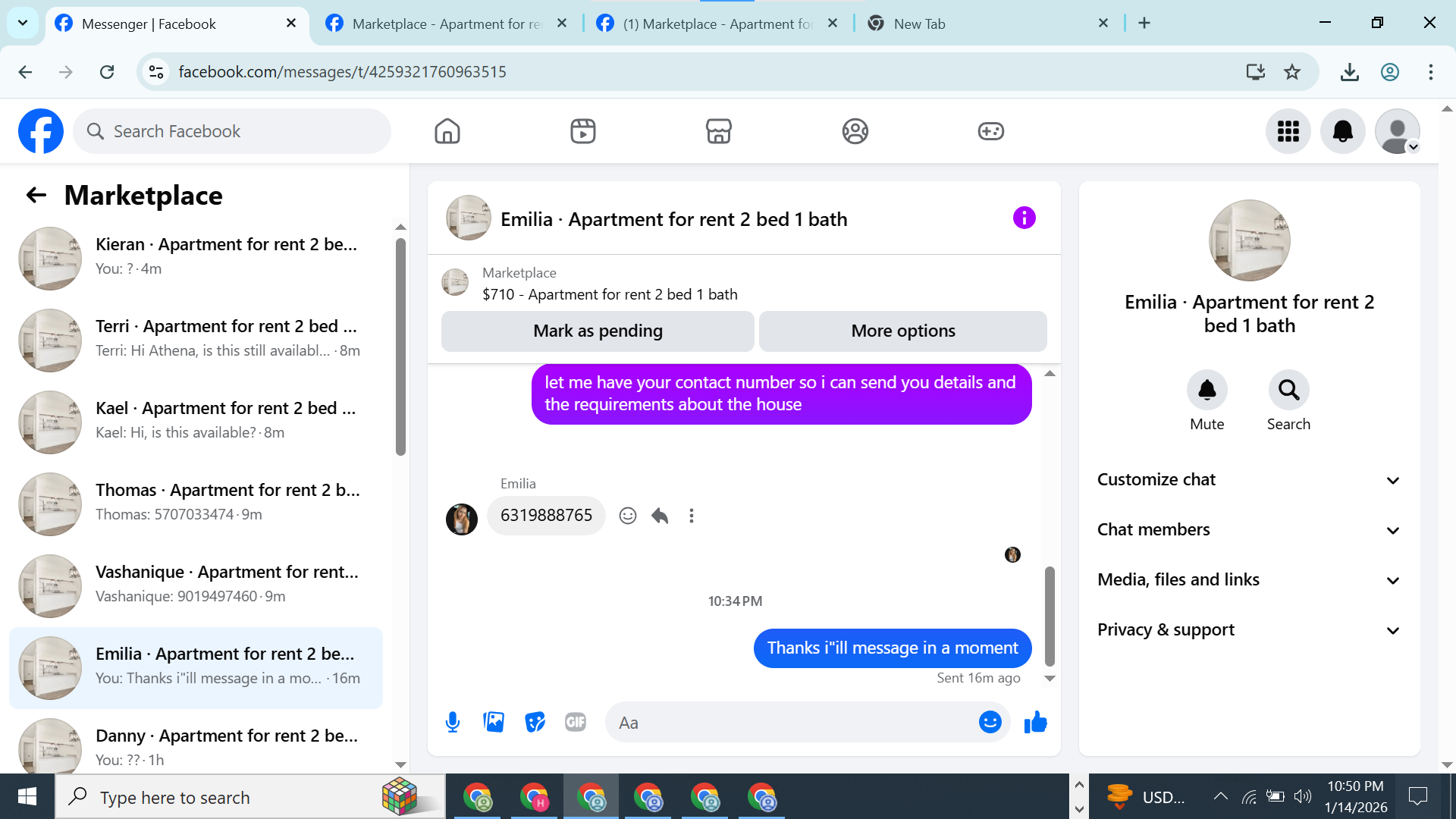Send a thumbs-up like
The height and width of the screenshot is (819, 1456).
point(1035,723)
